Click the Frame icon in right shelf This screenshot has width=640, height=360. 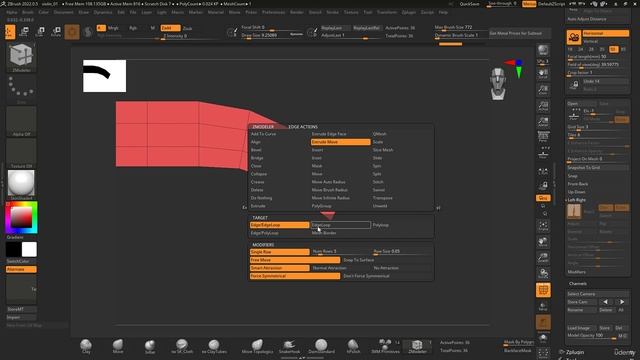pos(543,226)
